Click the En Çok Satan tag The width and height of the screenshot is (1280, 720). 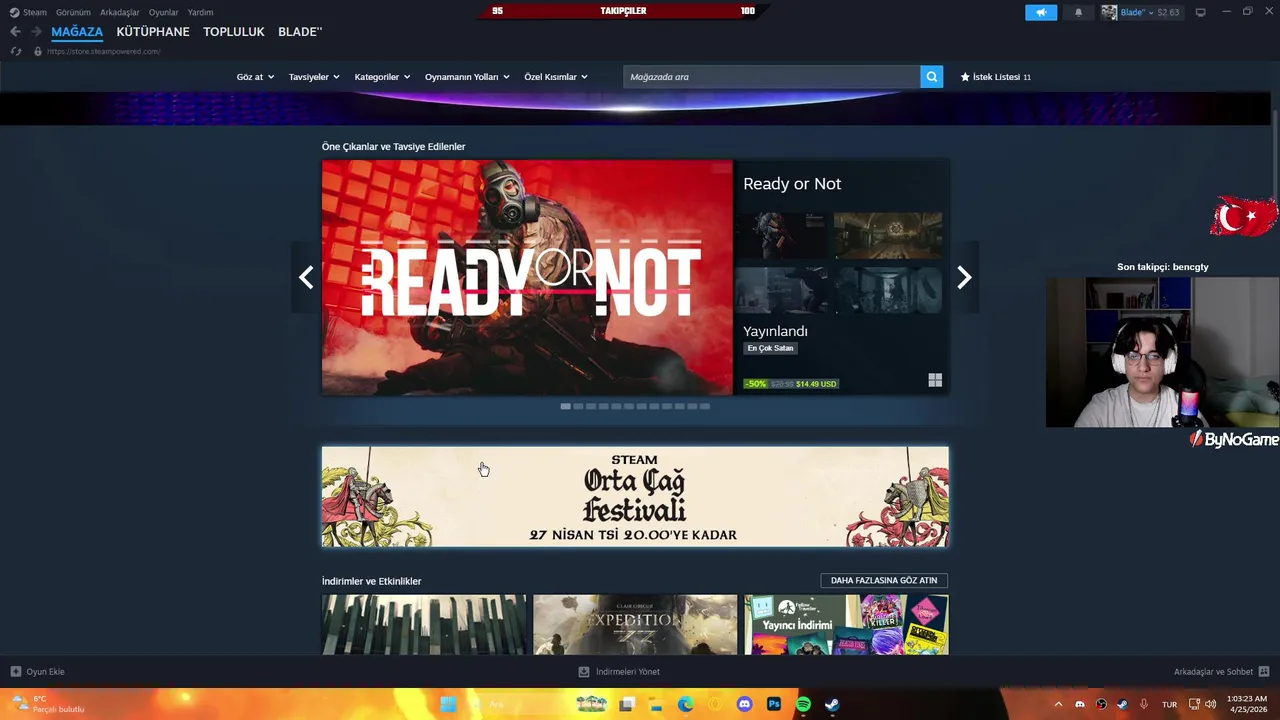tap(770, 348)
